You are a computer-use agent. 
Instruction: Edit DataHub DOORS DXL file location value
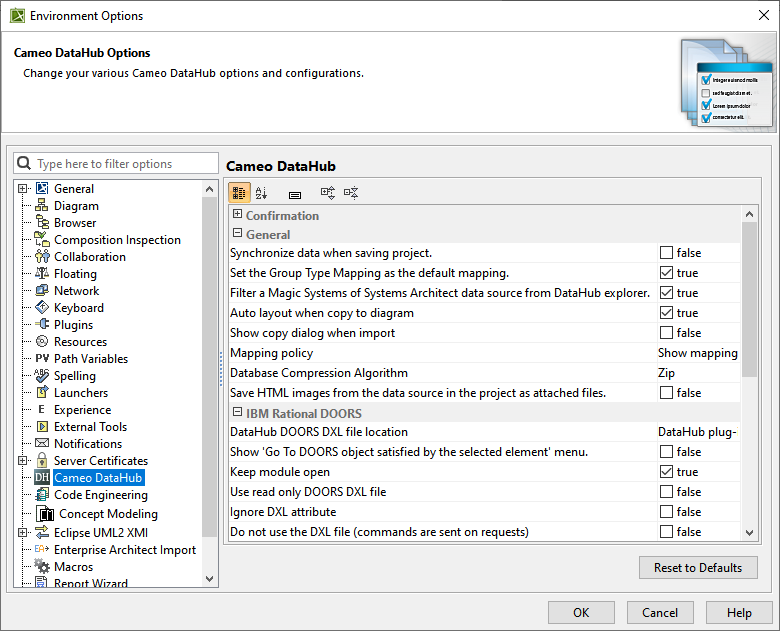[698, 432]
